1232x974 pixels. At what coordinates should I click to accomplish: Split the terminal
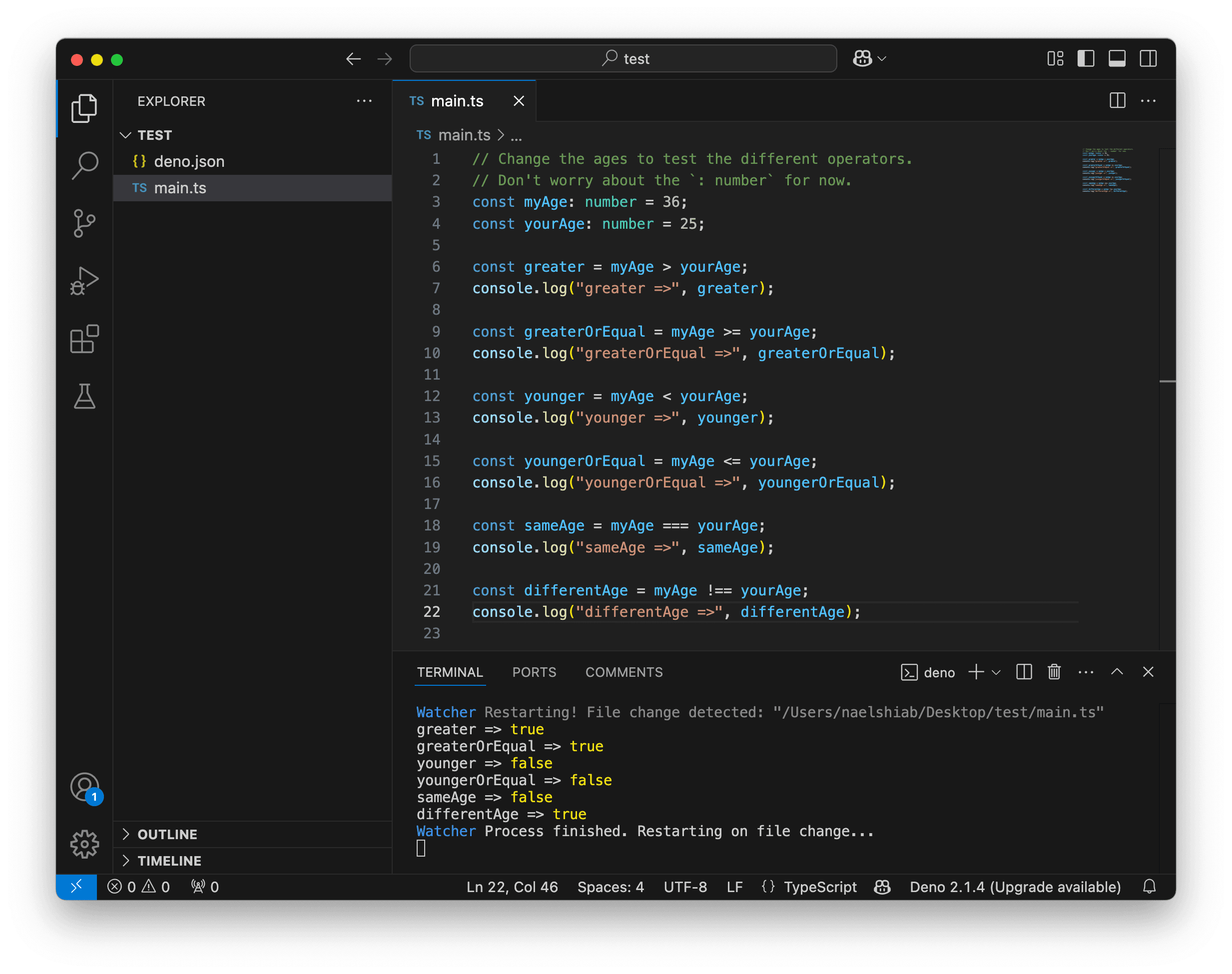click(1024, 672)
